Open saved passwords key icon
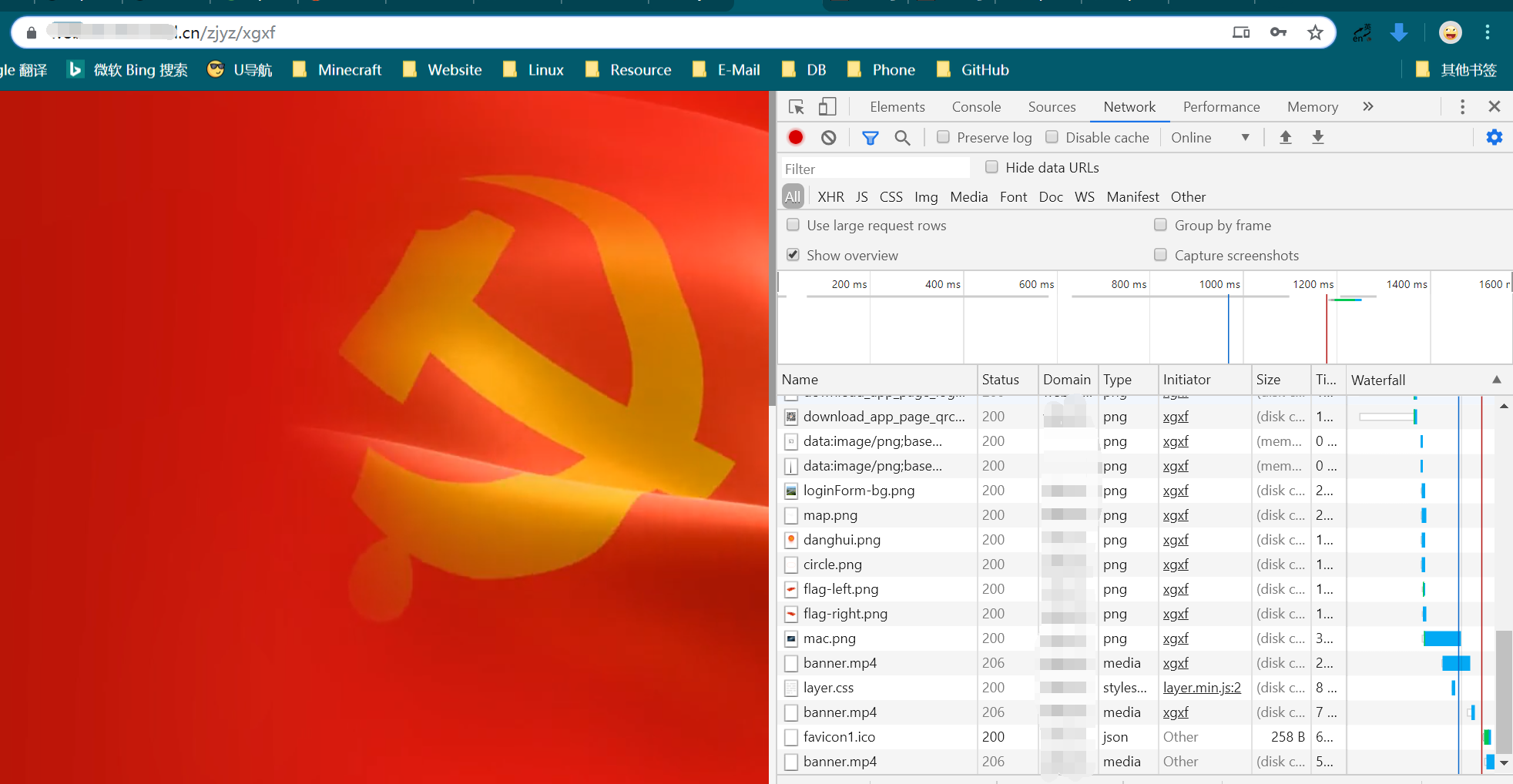 1278,32
